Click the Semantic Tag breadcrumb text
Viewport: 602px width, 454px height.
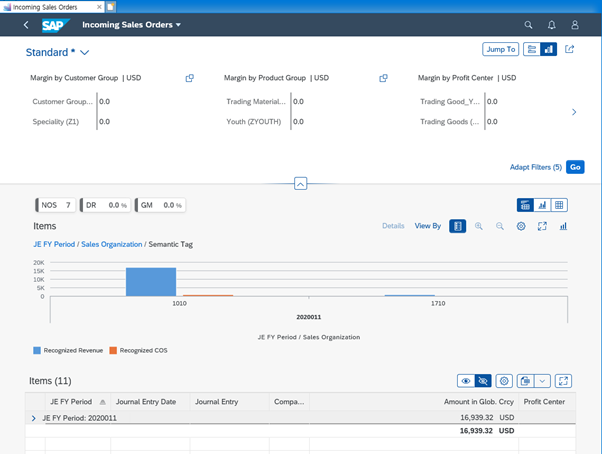coord(170,244)
